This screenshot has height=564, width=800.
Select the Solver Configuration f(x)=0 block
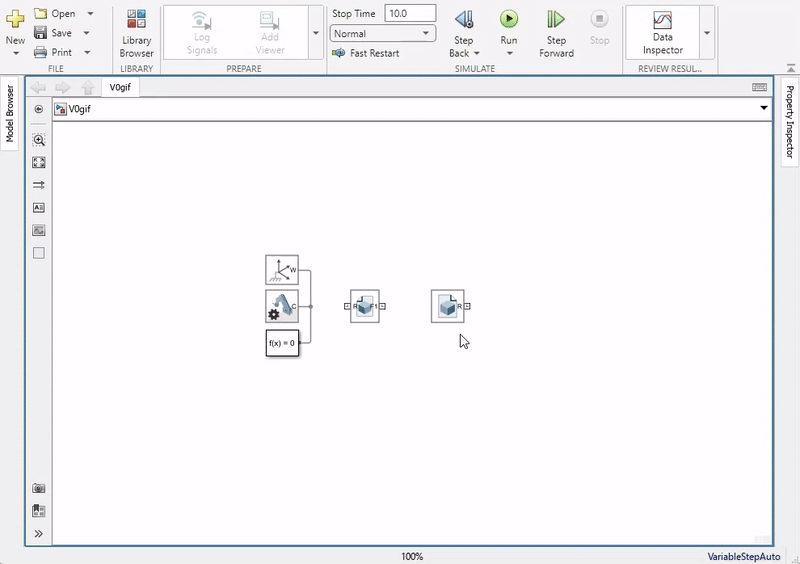pyautogui.click(x=282, y=342)
